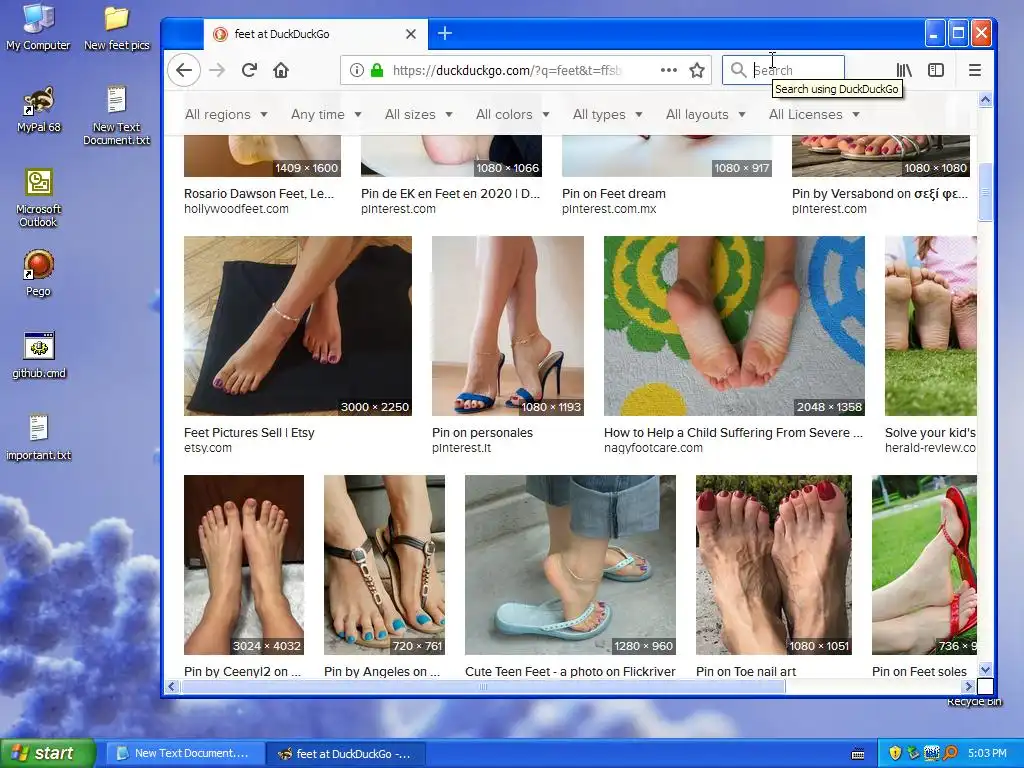
Task: Click the search magnifier icon
Action: click(738, 70)
